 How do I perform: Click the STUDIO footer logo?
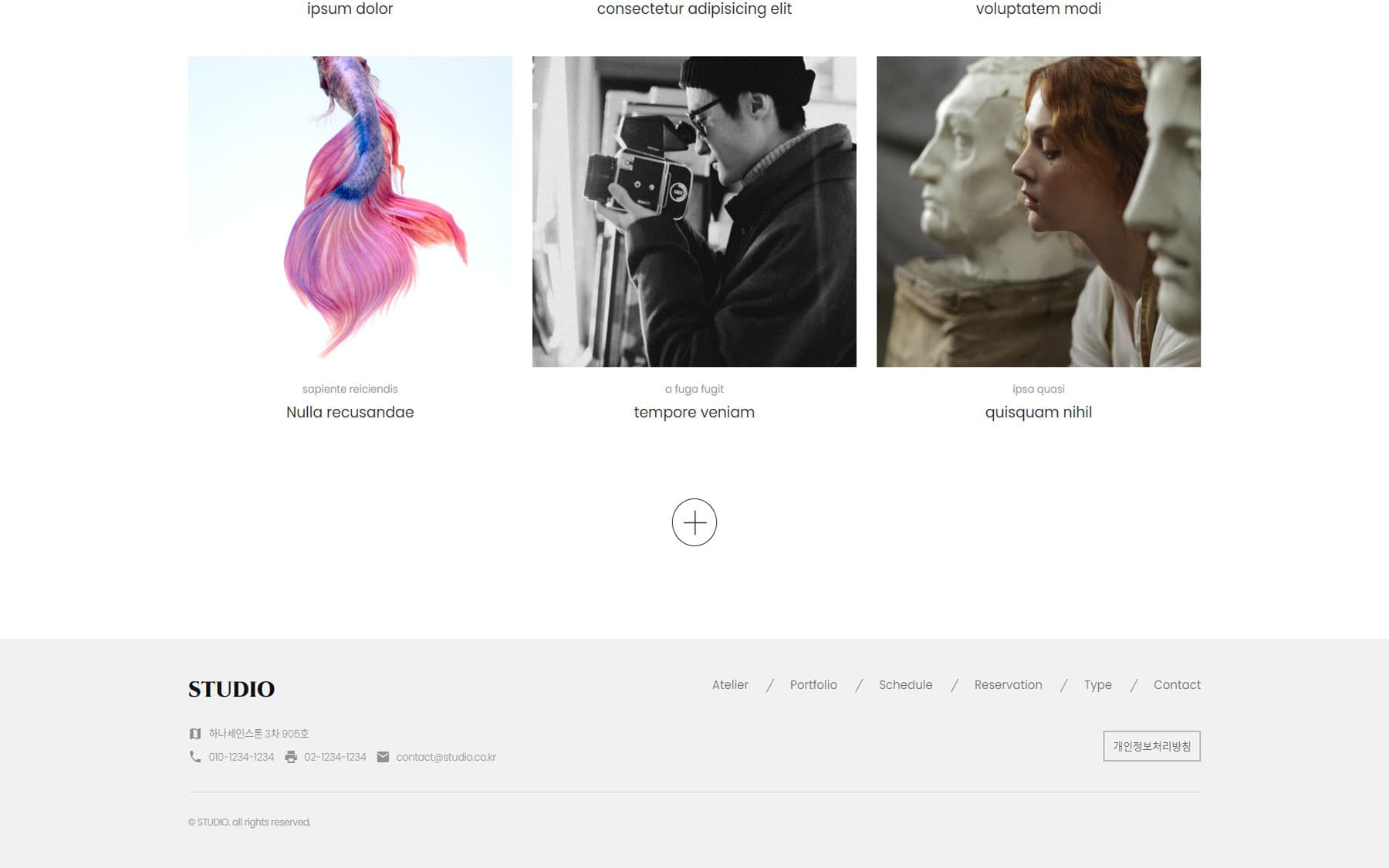[x=231, y=689]
